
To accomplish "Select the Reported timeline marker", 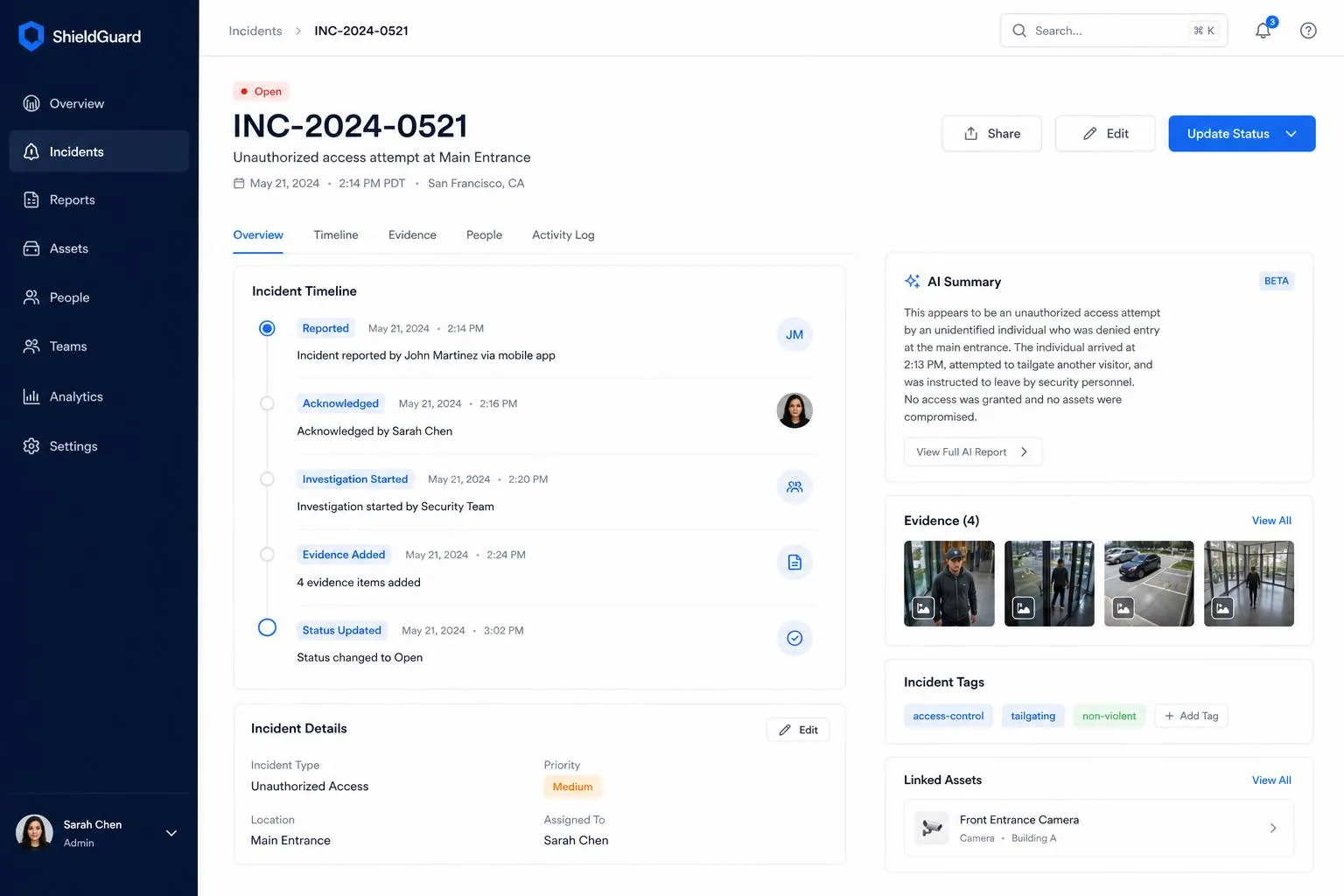I will [267, 328].
